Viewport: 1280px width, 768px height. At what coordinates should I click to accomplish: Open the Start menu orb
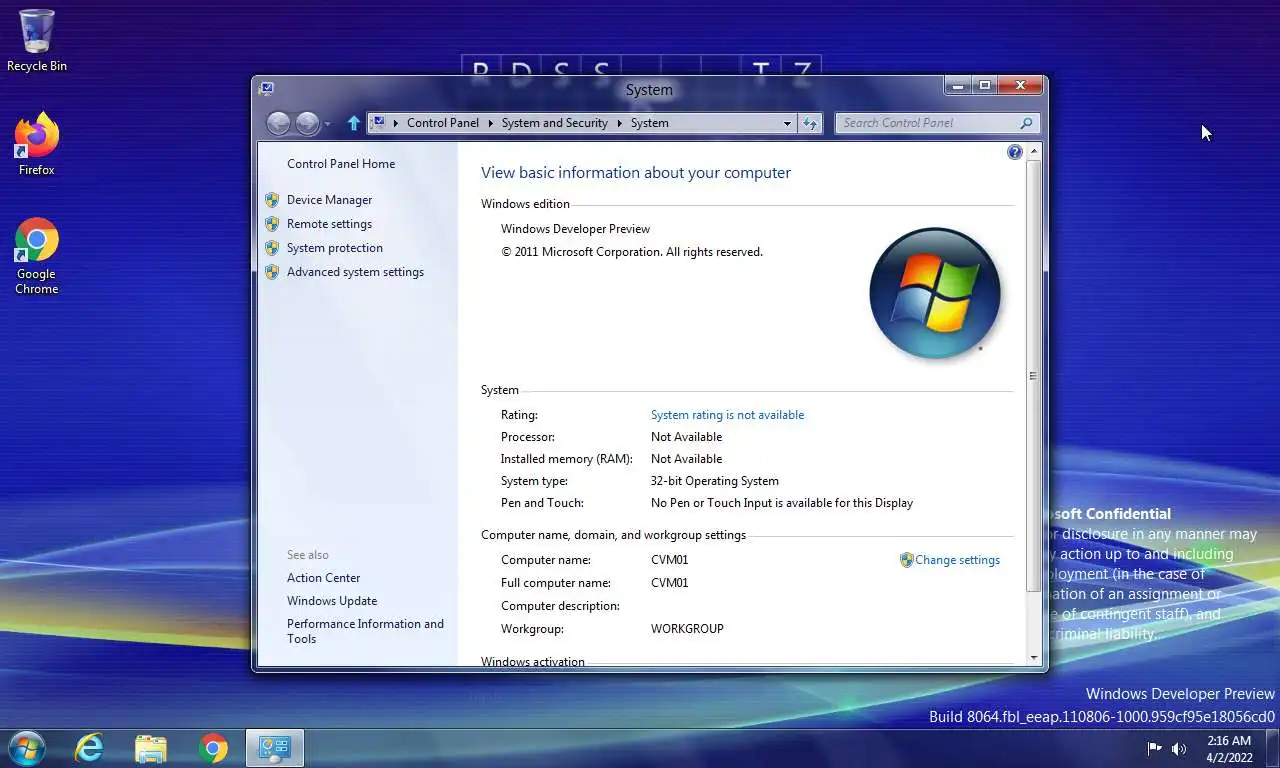(x=26, y=748)
